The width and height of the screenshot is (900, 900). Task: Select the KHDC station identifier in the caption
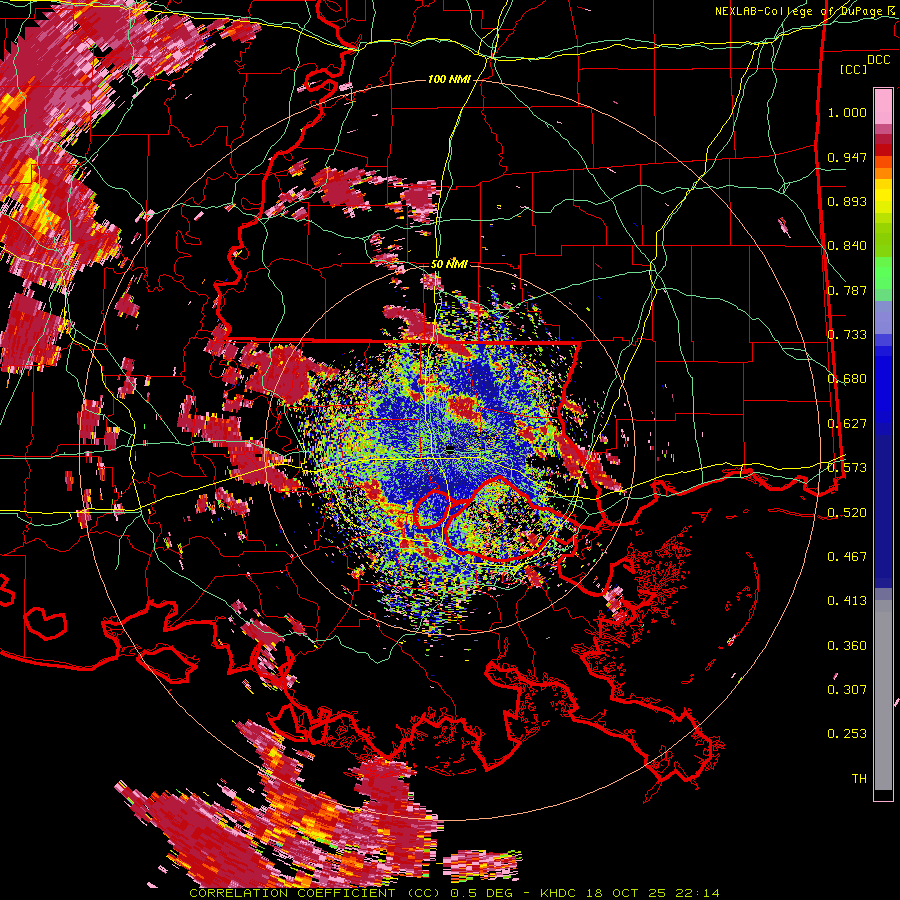(560, 893)
